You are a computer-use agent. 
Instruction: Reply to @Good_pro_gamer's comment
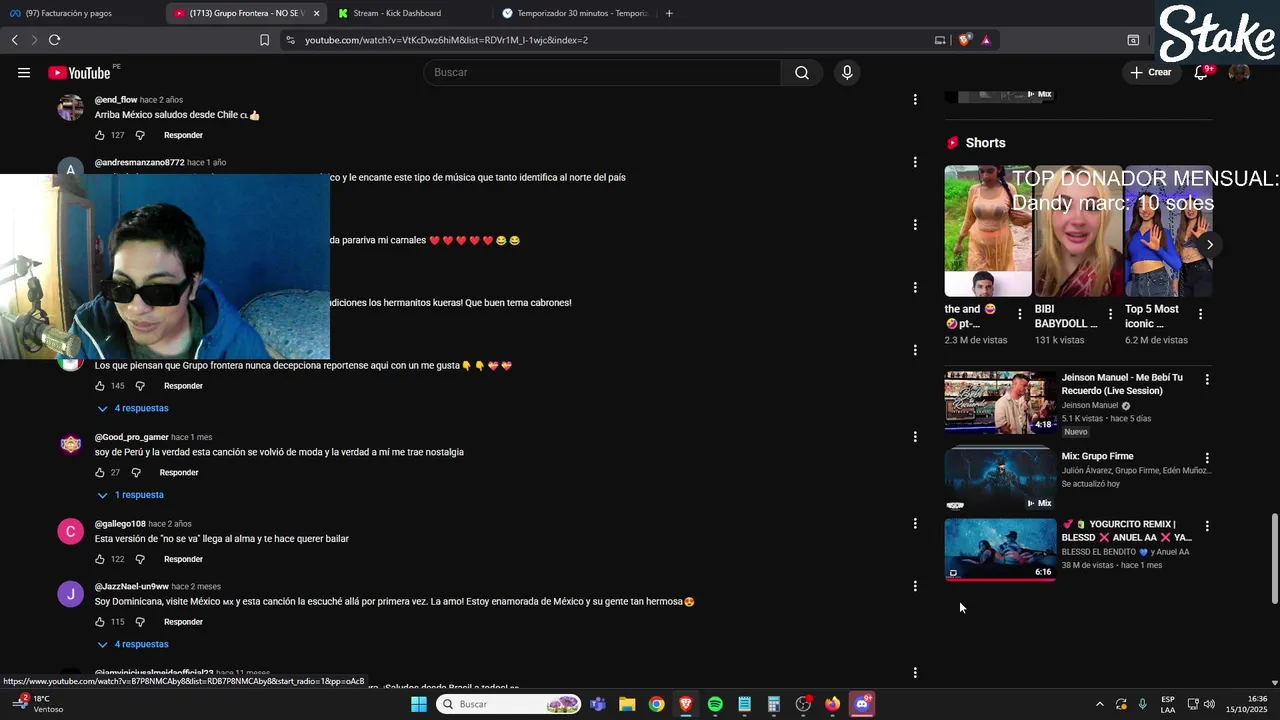coord(179,472)
